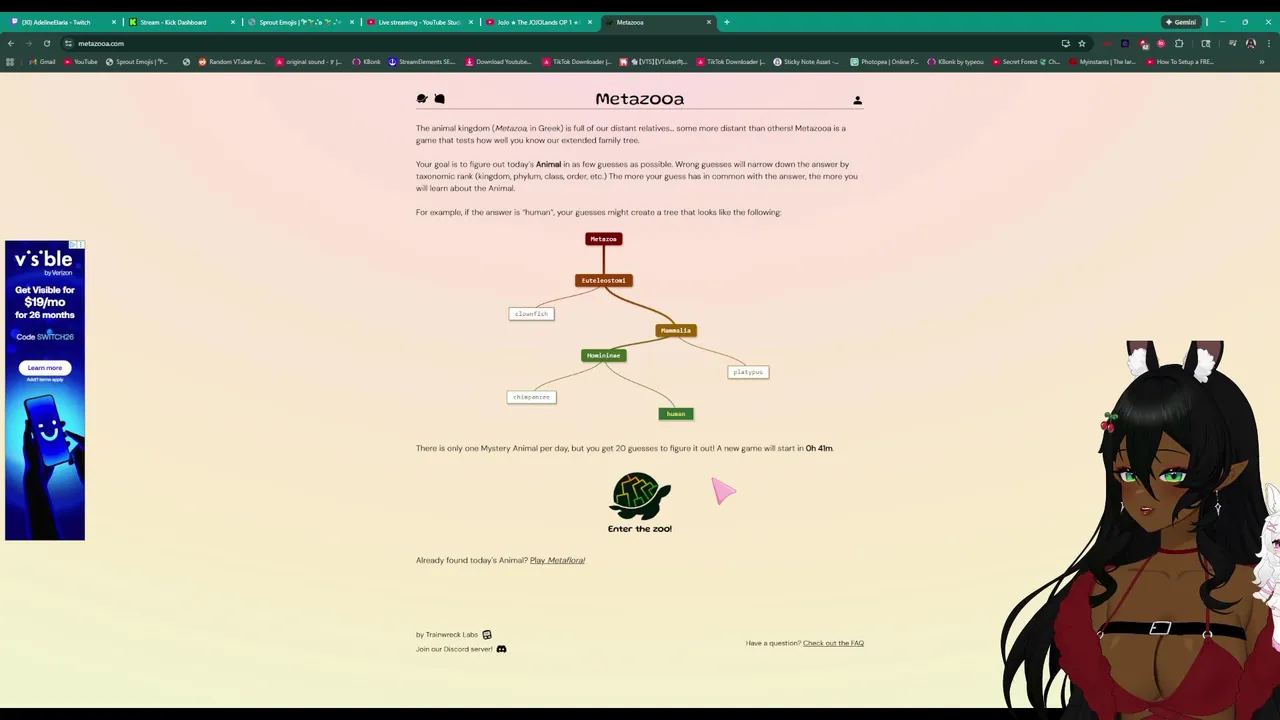The image size is (1280, 720).
Task: Switch to Live streaming YouTube Studio tab
Action: (x=418, y=22)
